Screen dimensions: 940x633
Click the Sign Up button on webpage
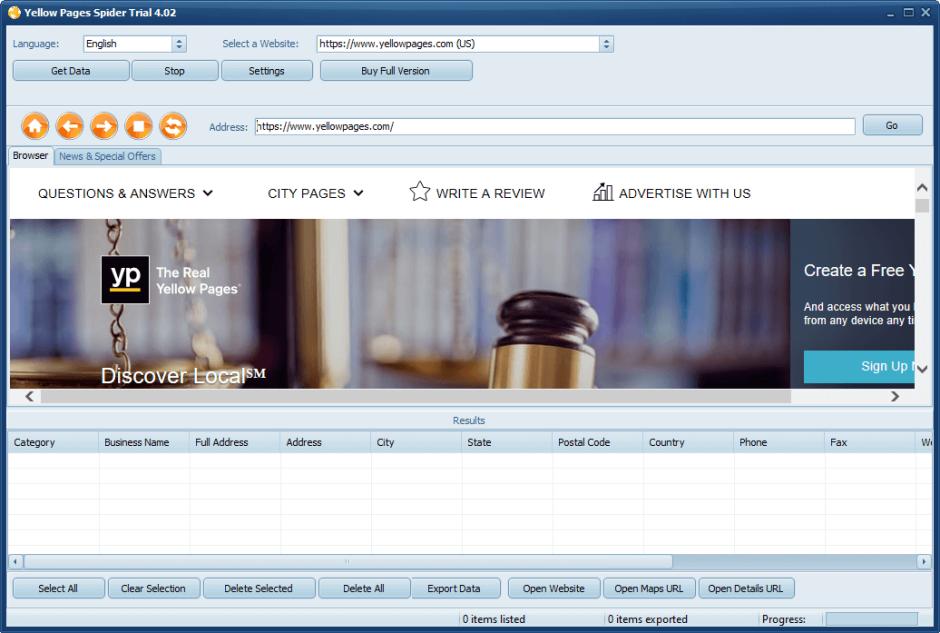tap(858, 366)
